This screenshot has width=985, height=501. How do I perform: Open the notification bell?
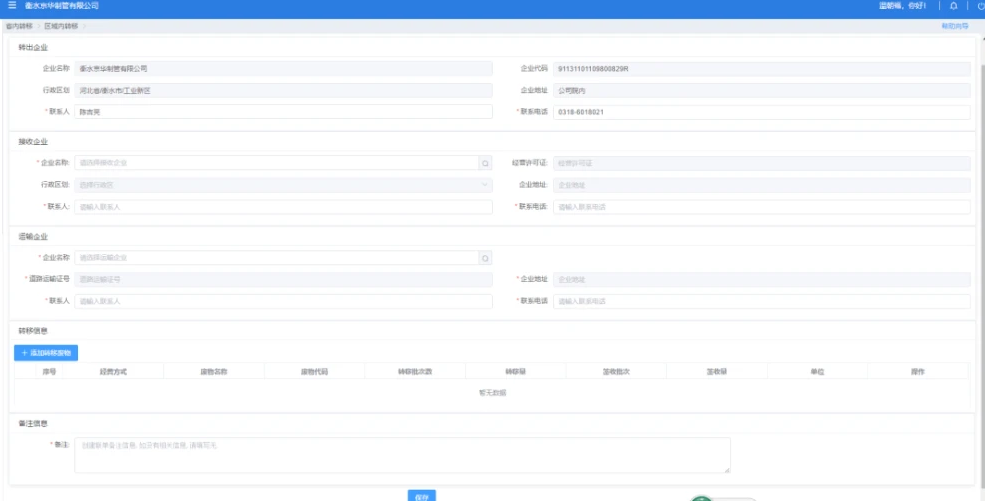tap(953, 6)
